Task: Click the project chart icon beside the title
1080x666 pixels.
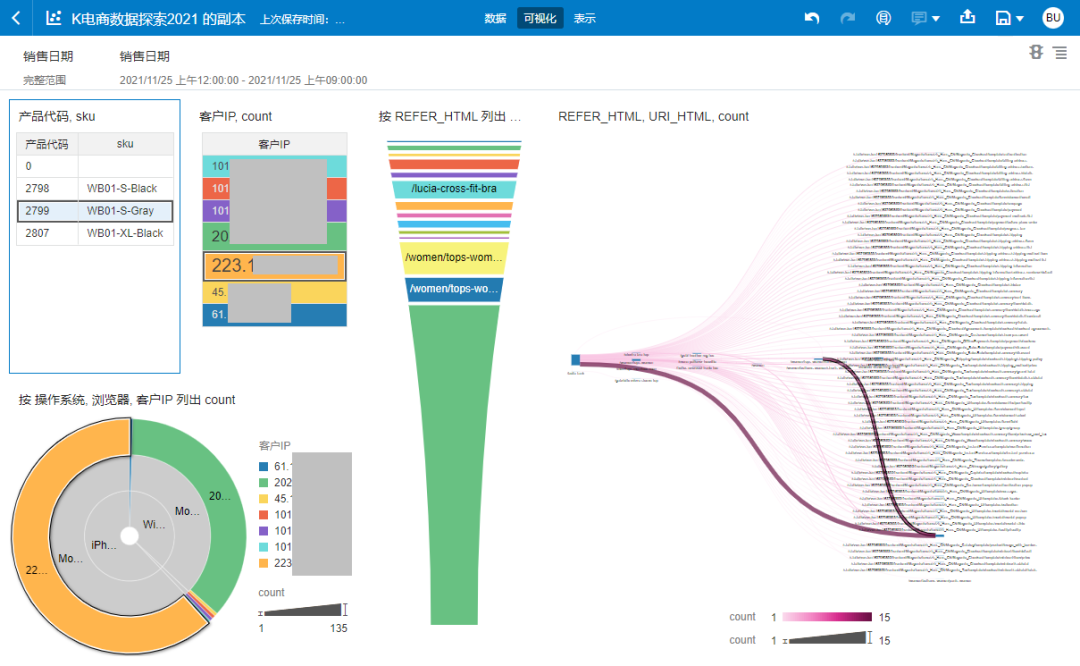Action: coord(54,18)
